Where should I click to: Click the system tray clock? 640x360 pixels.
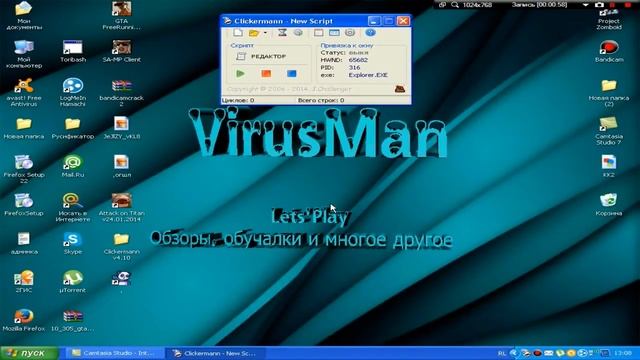coord(623,353)
